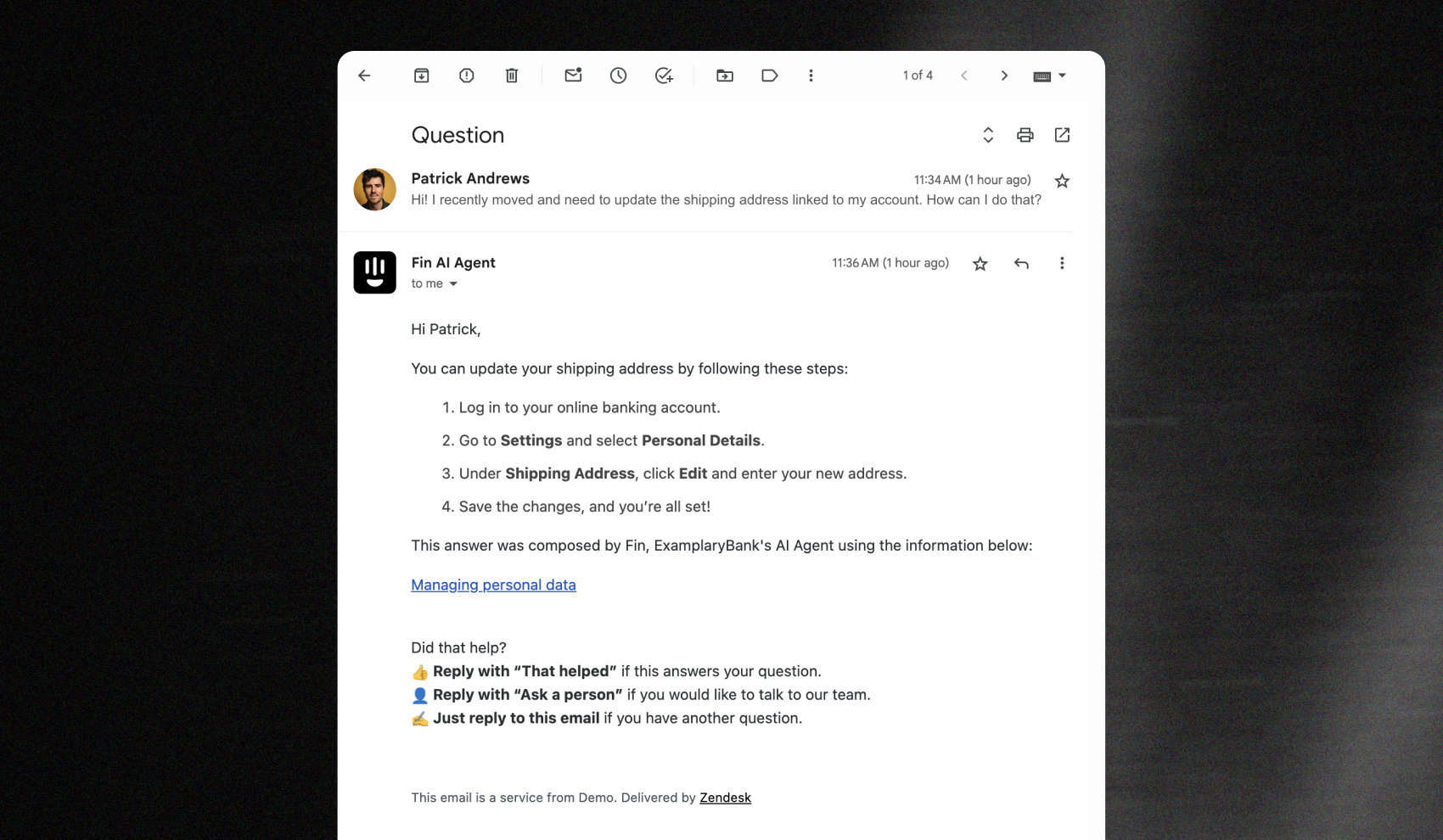This screenshot has width=1443, height=840.
Task: Go back to the inbox
Action: (x=364, y=76)
